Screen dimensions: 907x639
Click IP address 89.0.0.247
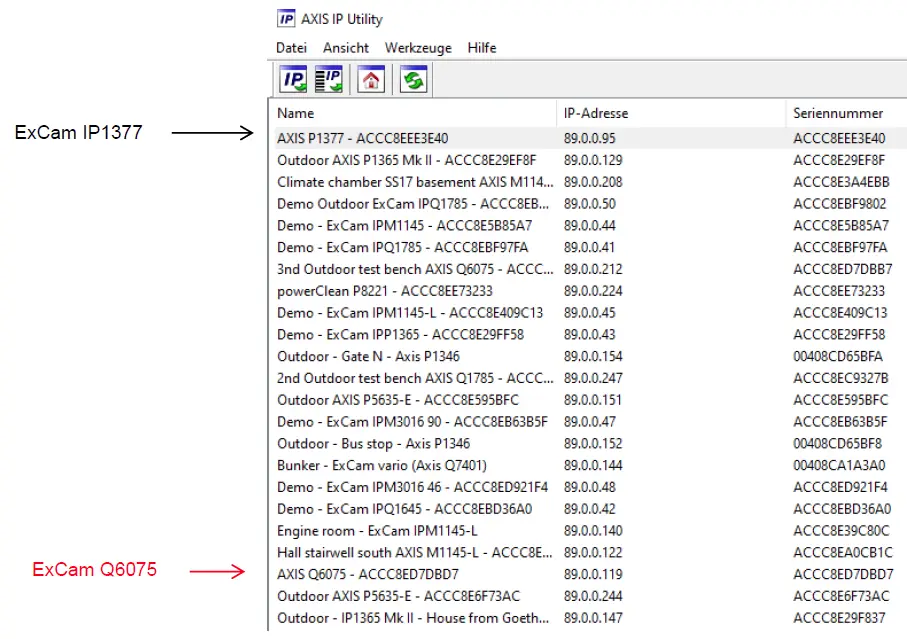[593, 378]
